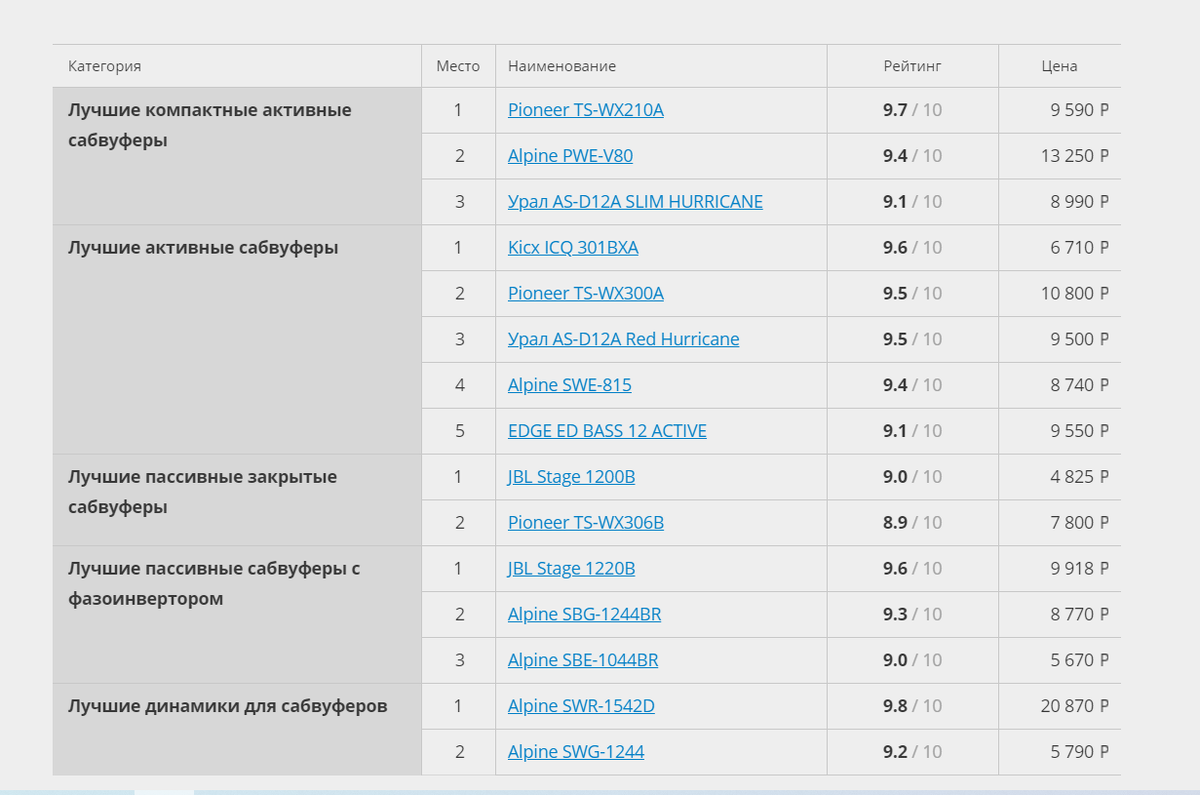
Task: Click the Цена column header
Action: [x=1059, y=66]
